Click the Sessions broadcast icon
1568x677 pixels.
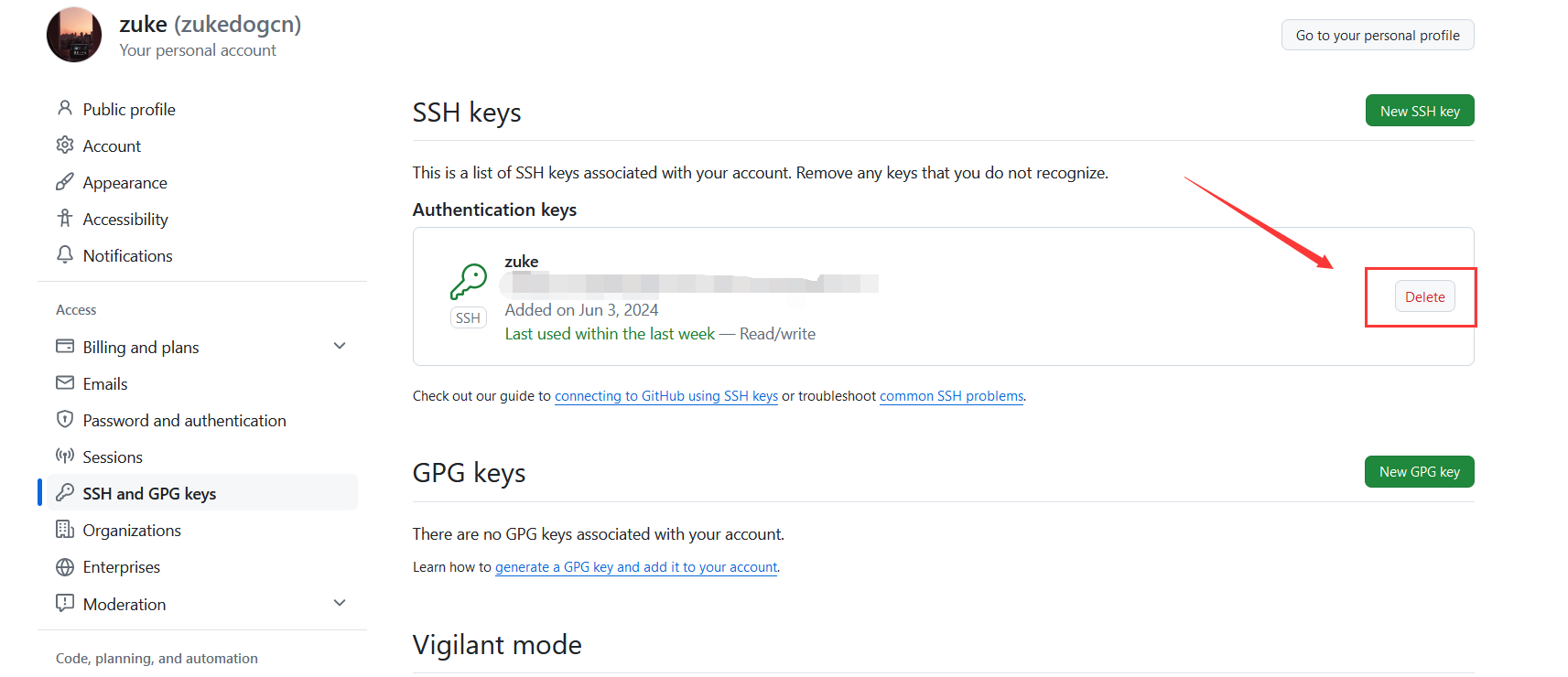click(x=65, y=456)
